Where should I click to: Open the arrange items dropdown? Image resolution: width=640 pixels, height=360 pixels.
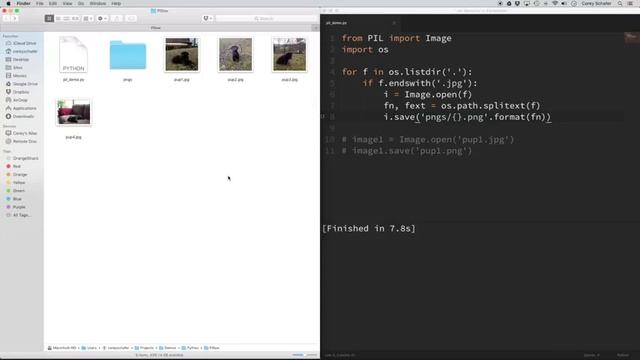[x=88, y=18]
